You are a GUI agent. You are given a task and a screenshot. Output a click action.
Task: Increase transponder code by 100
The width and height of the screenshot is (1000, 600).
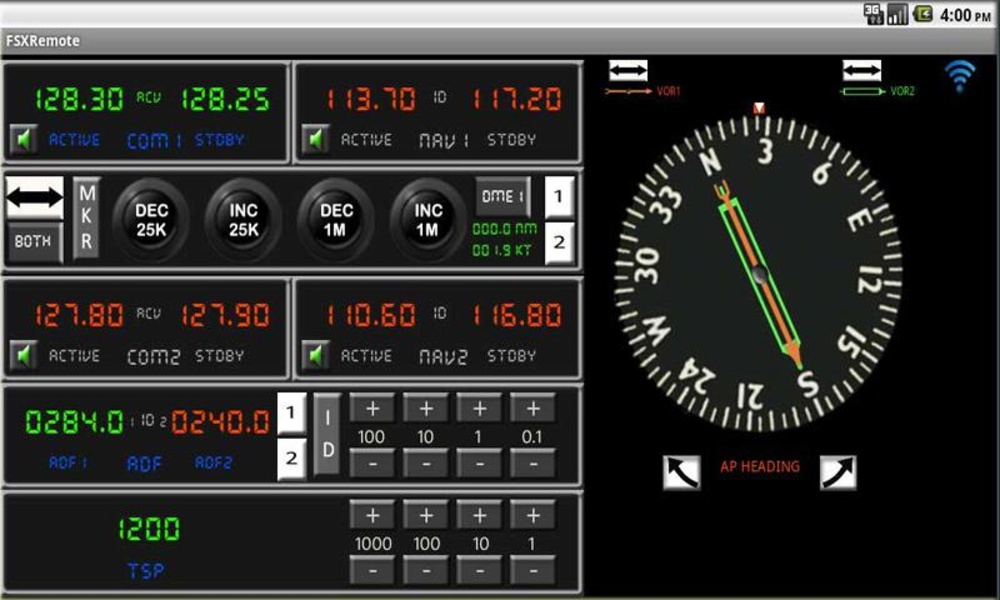[x=426, y=515]
